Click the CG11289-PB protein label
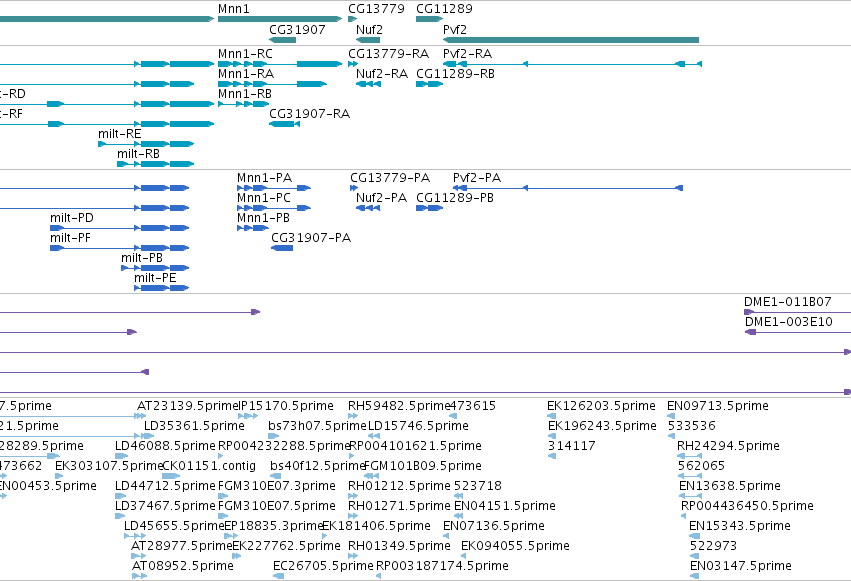Screen dimensions: 851x581 click(455, 198)
